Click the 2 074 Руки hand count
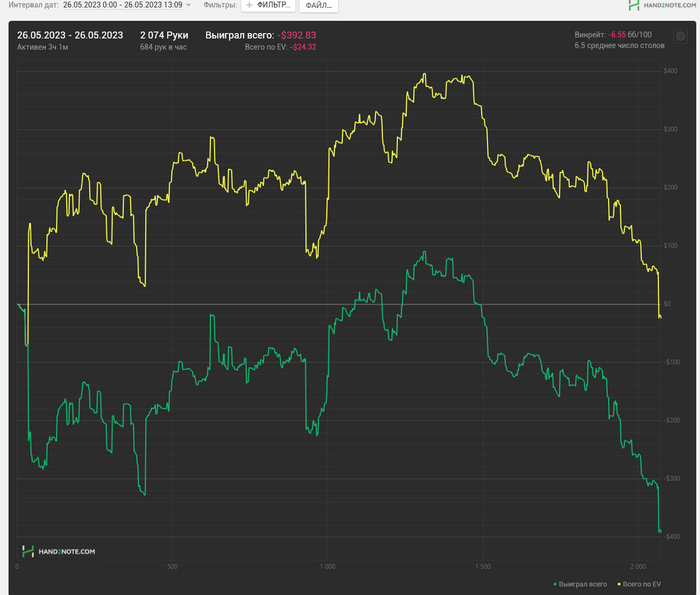This screenshot has height=595, width=700. pyautogui.click(x=164, y=35)
